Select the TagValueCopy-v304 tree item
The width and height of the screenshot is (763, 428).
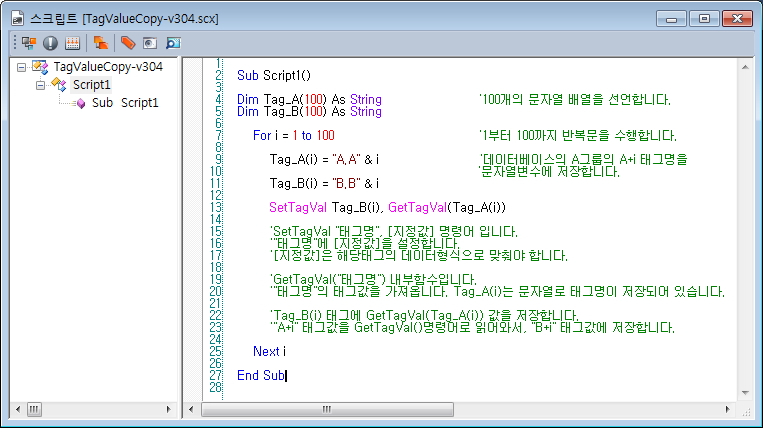108,67
